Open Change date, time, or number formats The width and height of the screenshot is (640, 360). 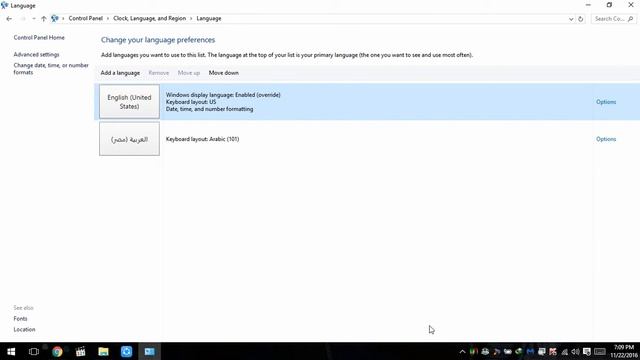point(51,69)
